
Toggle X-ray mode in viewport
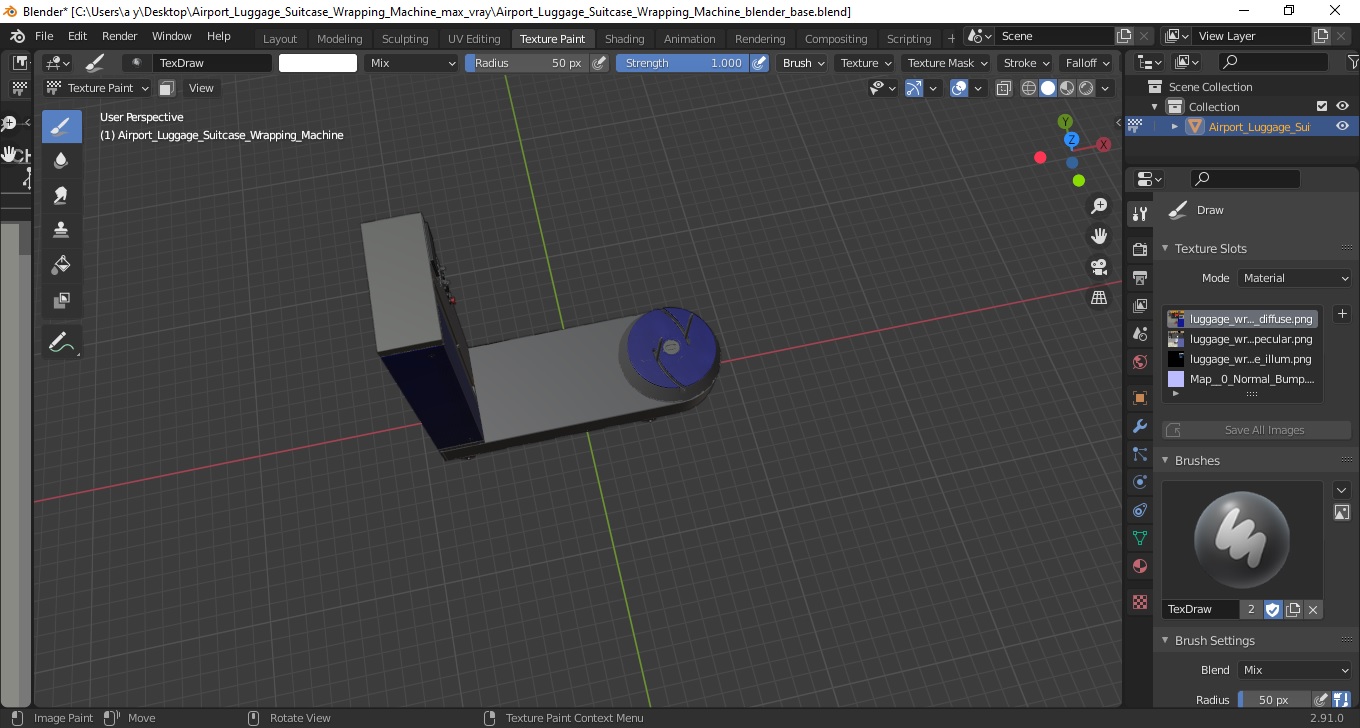pos(1003,88)
